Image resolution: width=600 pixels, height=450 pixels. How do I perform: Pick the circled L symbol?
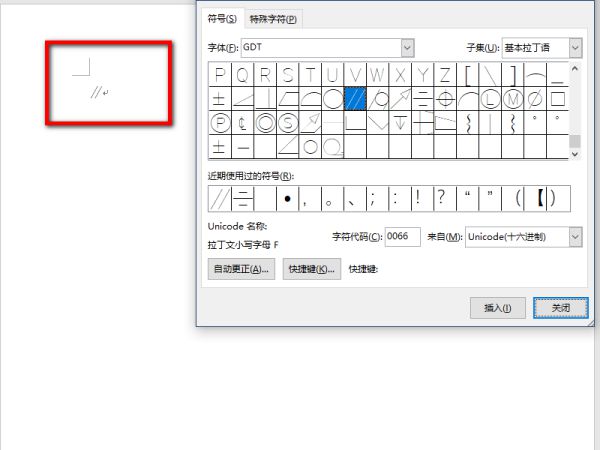[491, 99]
